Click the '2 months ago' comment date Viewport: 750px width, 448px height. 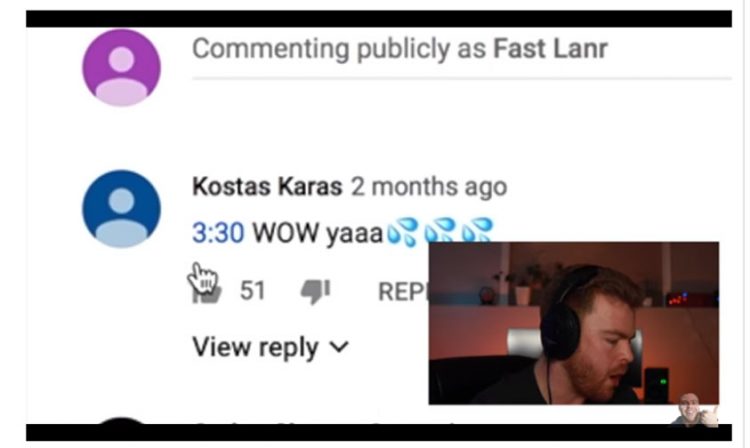(x=429, y=186)
